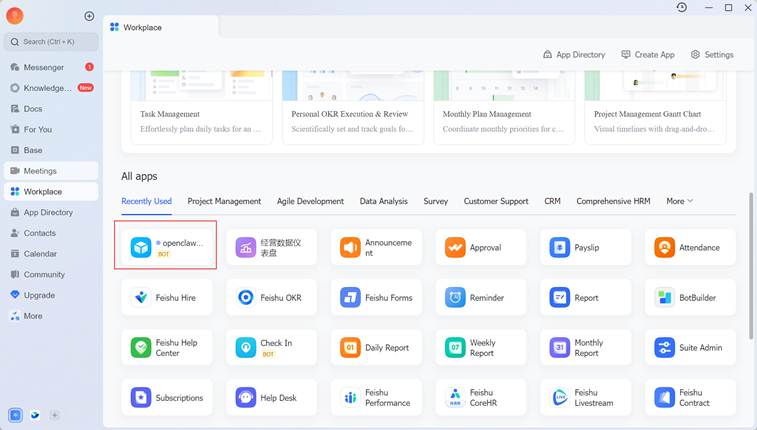The width and height of the screenshot is (757, 430).
Task: Click the user avatar in the sidebar
Action: pyautogui.click(x=14, y=15)
